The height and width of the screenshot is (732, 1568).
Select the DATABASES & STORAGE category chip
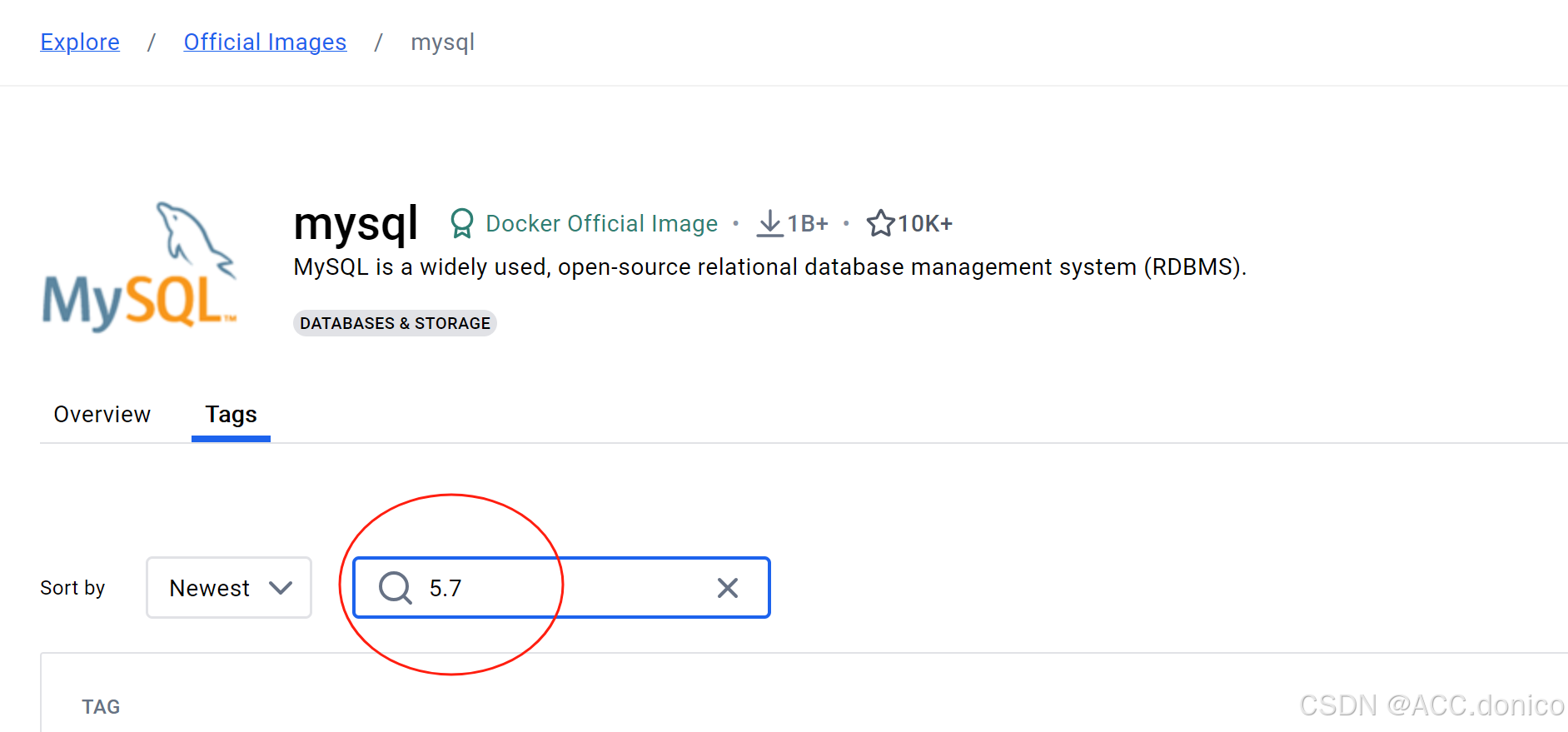[395, 323]
